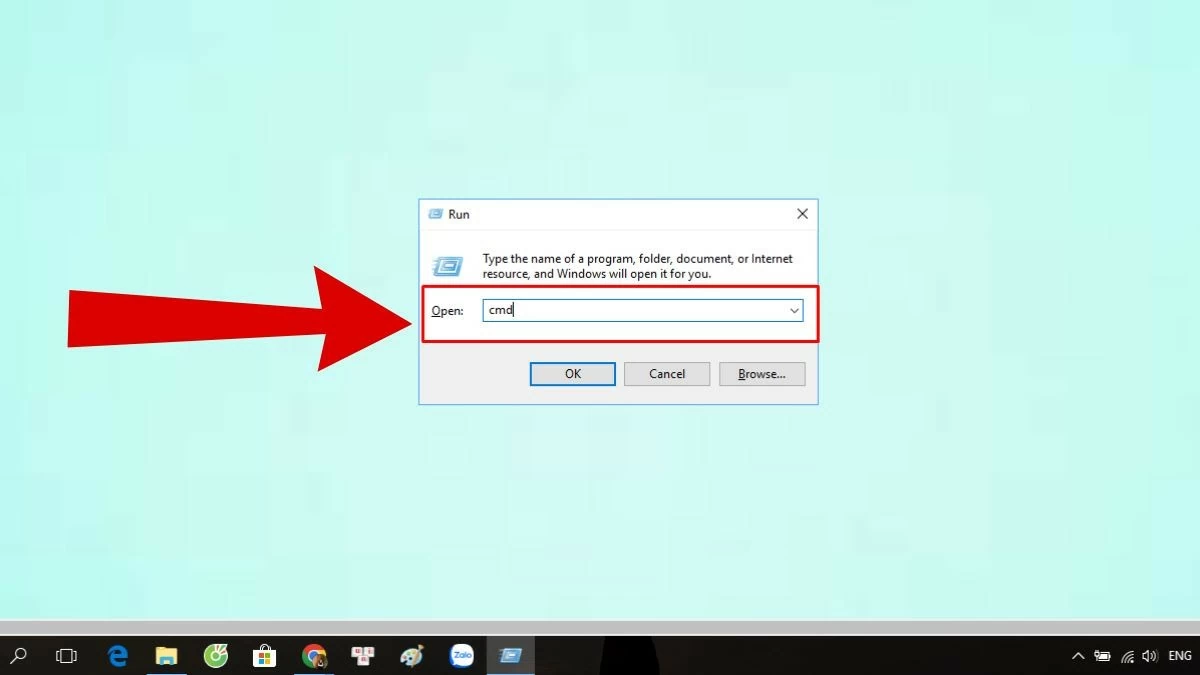
Task: Open the ENG language switcher
Action: [1180, 656]
